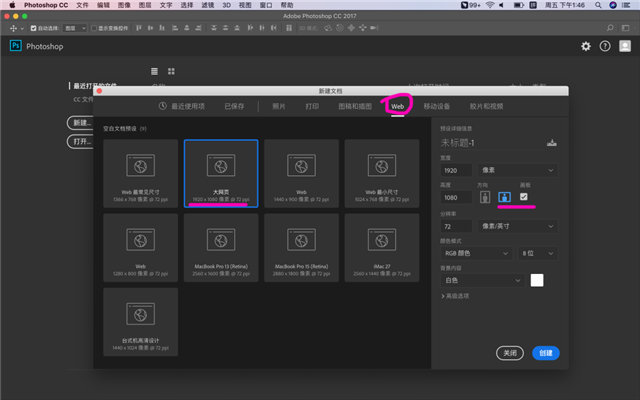Click the 新建... button on start screen
Image resolution: width=640 pixels, height=400 pixels.
(x=80, y=123)
